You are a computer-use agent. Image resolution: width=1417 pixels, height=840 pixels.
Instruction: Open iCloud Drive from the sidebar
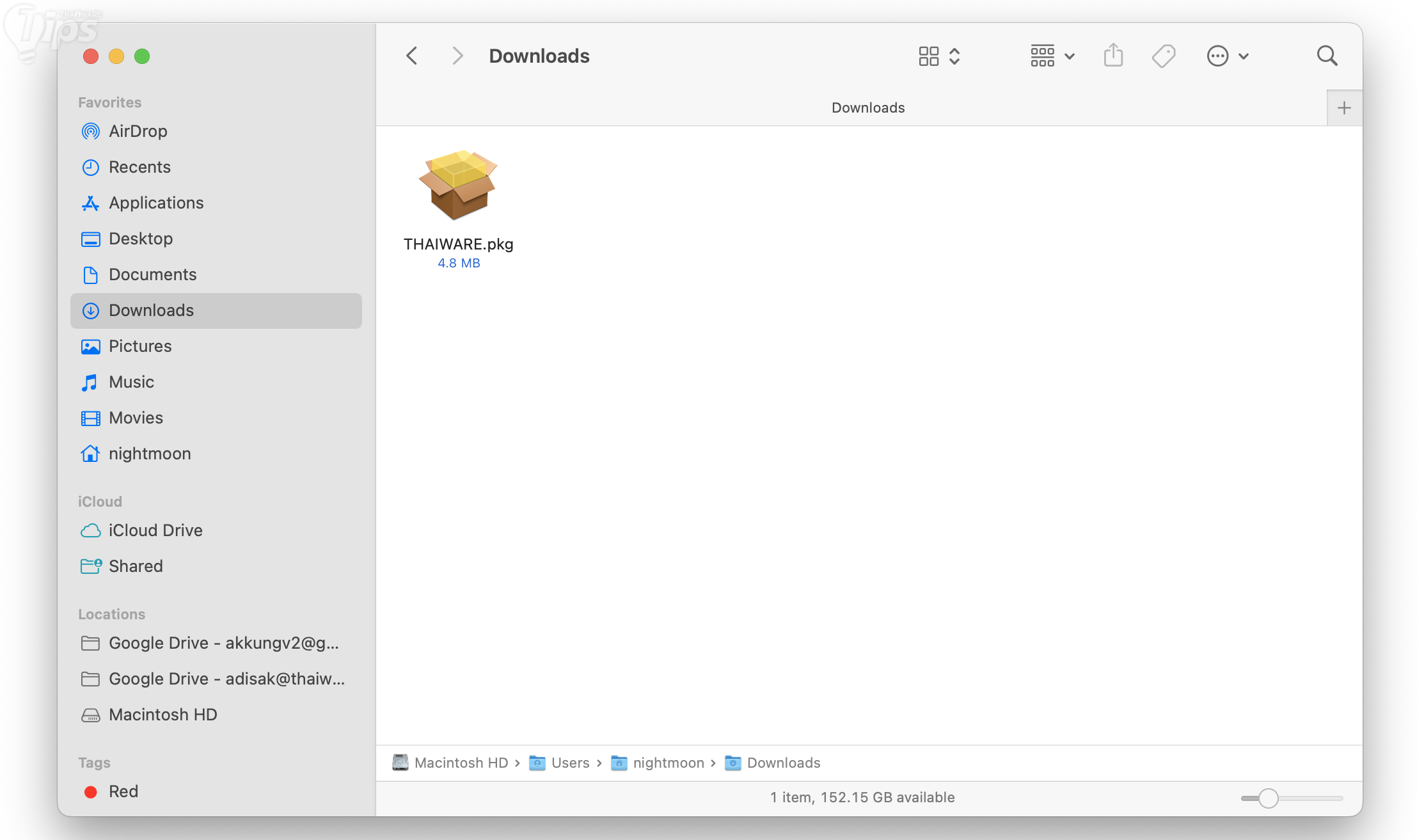(155, 530)
